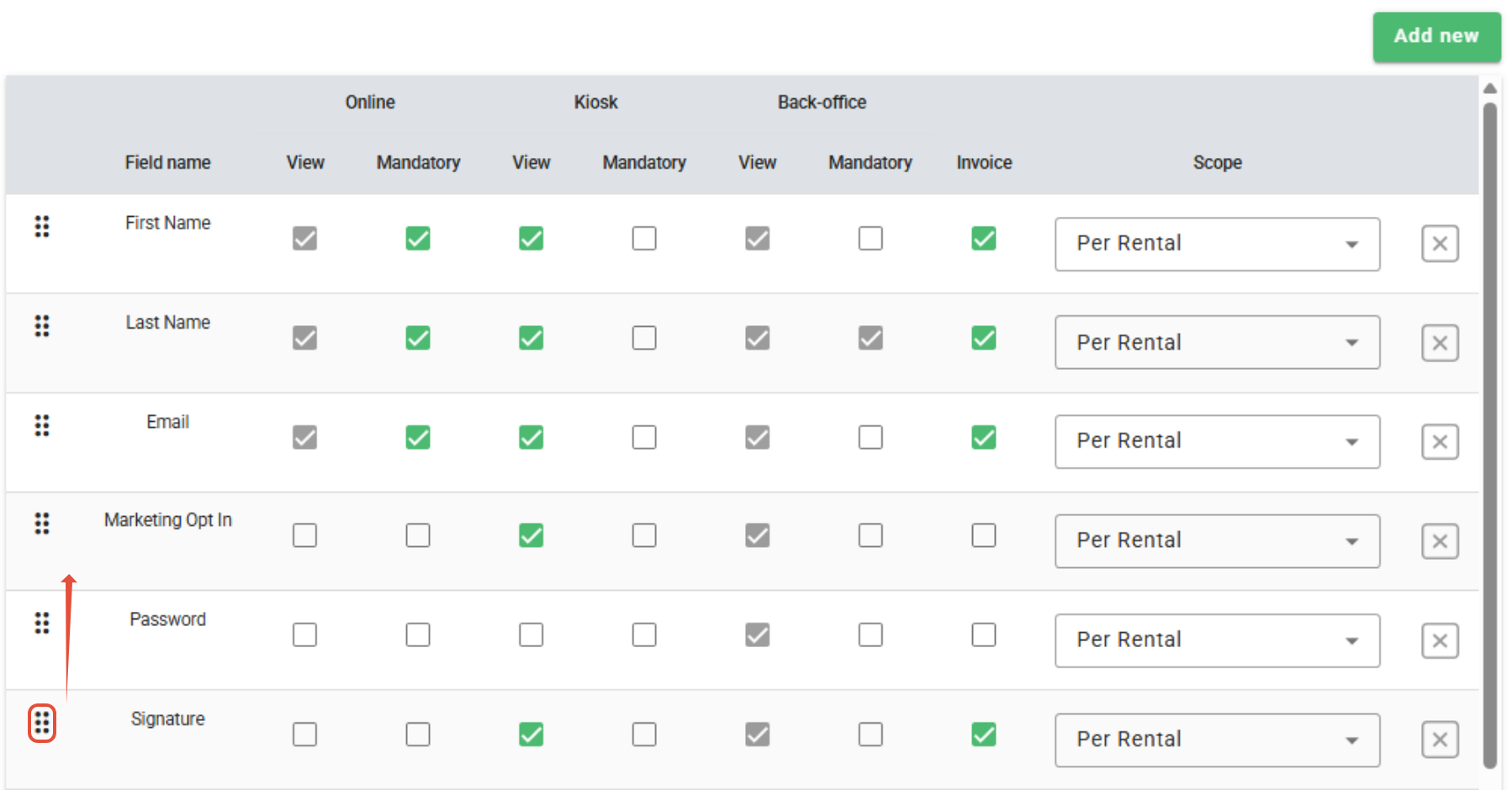Click the vertical scrollbar thumb
This screenshot has width=1512, height=790.
pyautogui.click(x=1489, y=434)
